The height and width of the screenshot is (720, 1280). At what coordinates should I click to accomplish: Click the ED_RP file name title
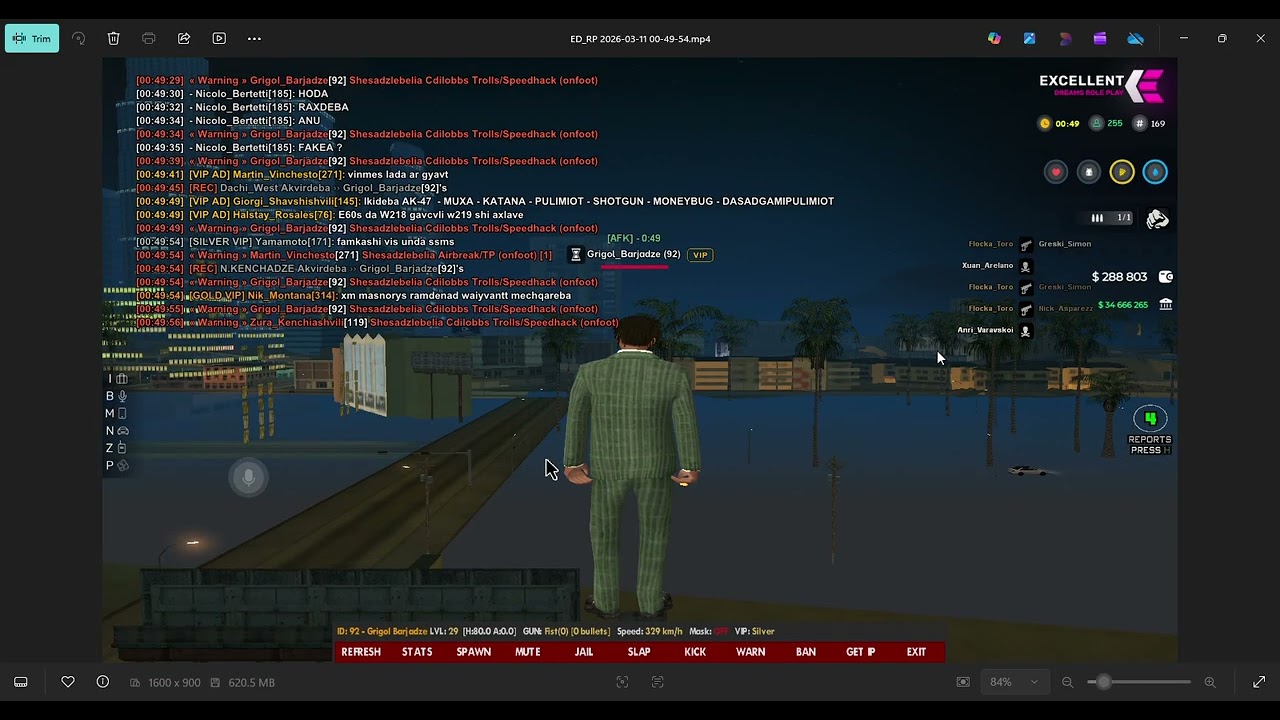point(640,39)
